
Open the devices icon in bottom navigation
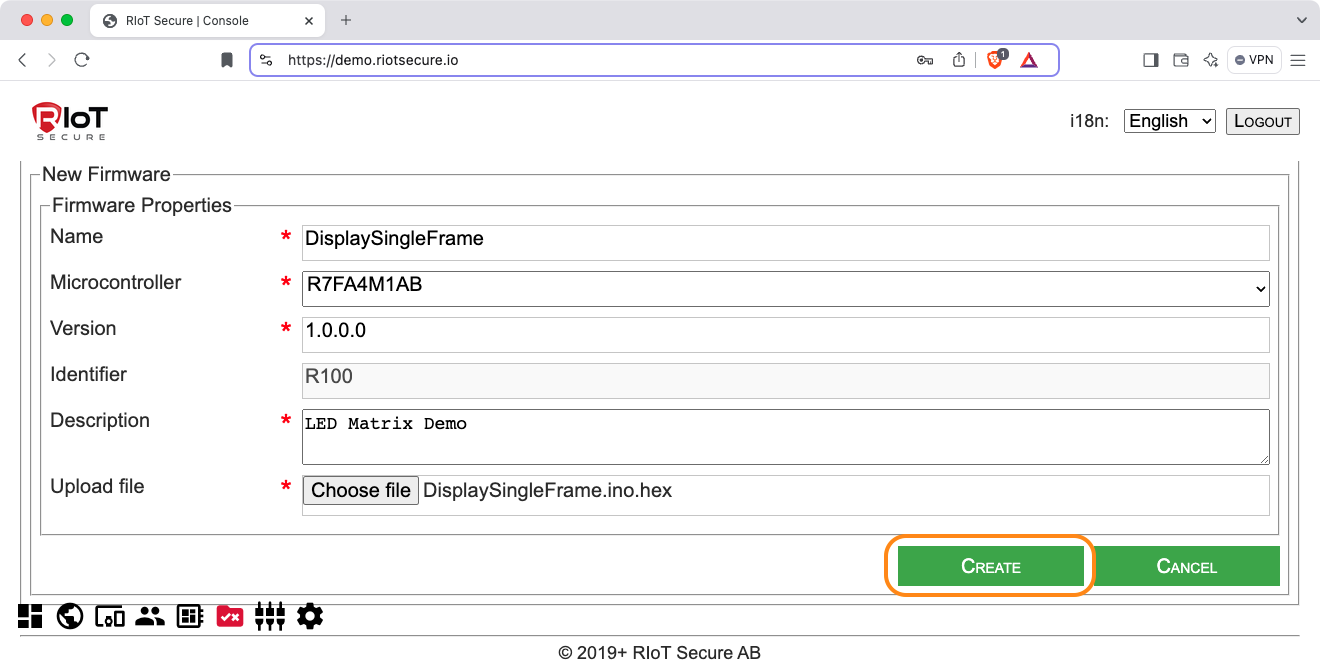[110, 616]
